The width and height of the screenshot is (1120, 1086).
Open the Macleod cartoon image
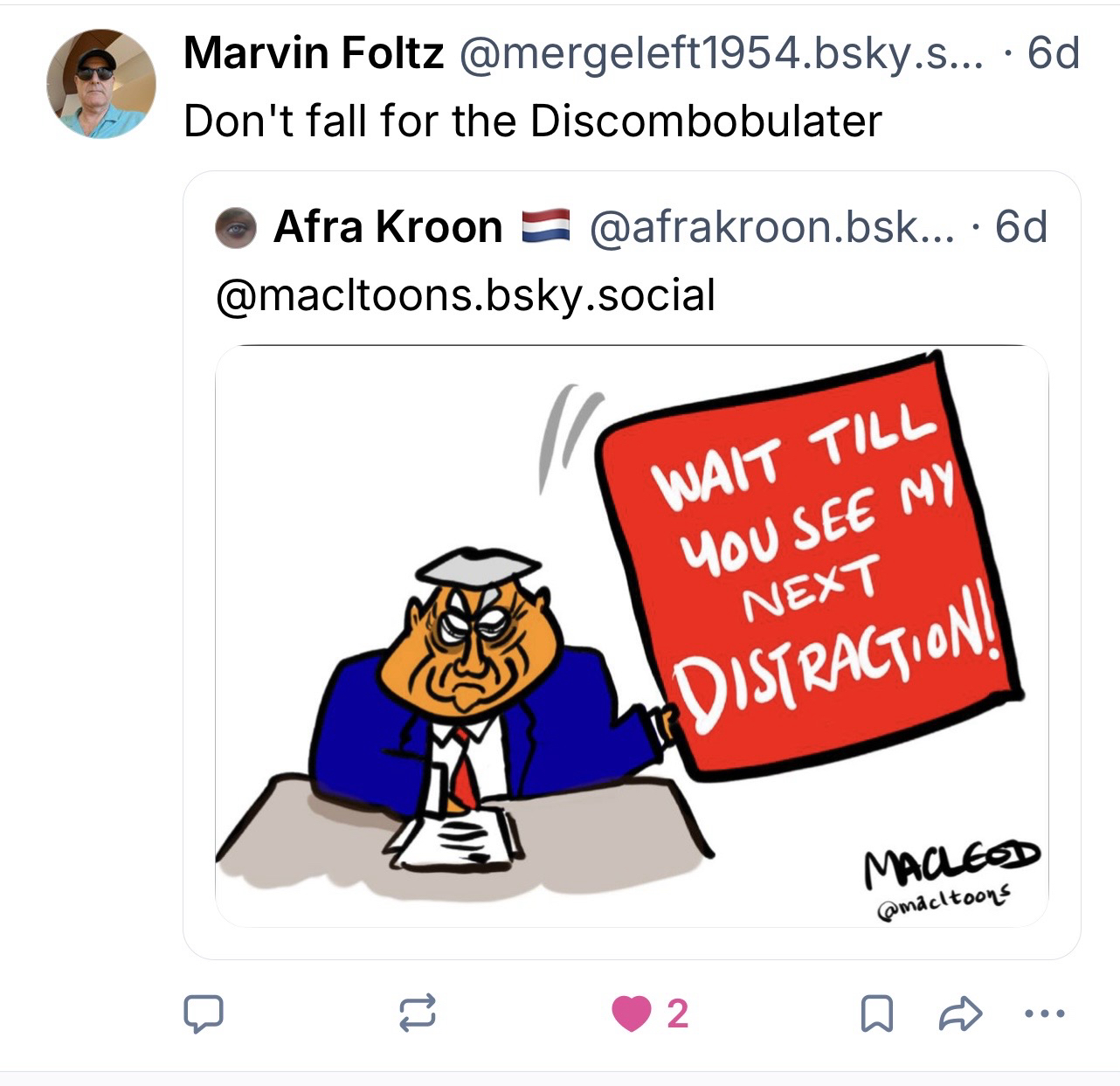tap(632, 636)
